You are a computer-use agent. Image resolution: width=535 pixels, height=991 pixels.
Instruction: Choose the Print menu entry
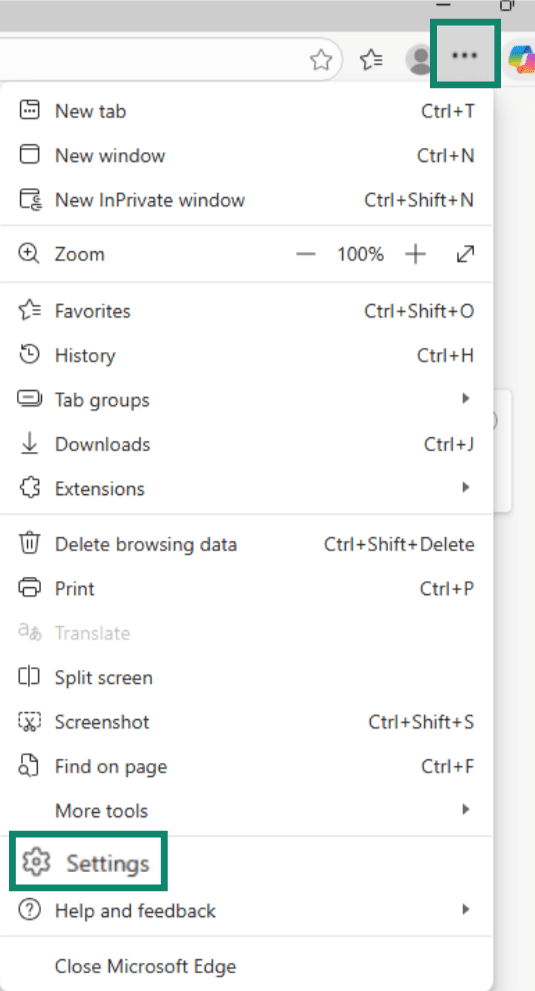247,588
